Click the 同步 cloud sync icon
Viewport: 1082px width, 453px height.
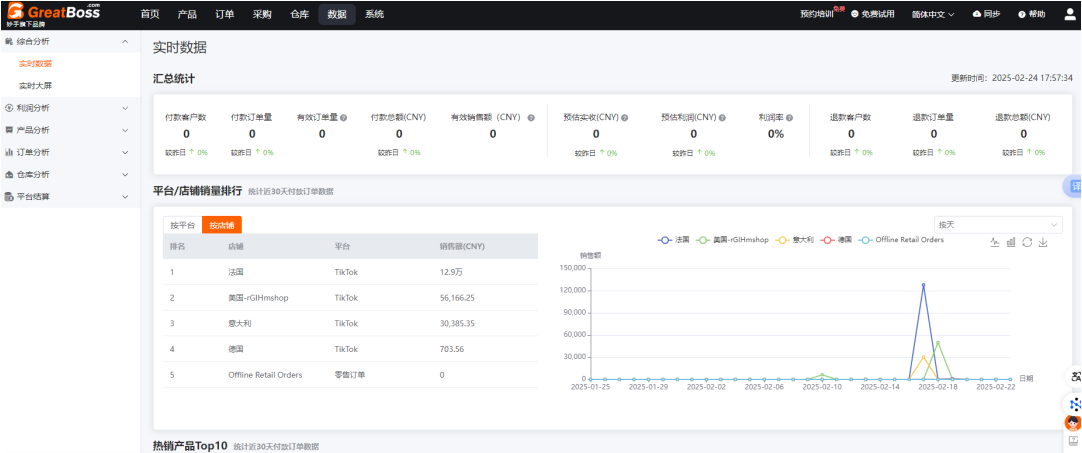pos(985,14)
